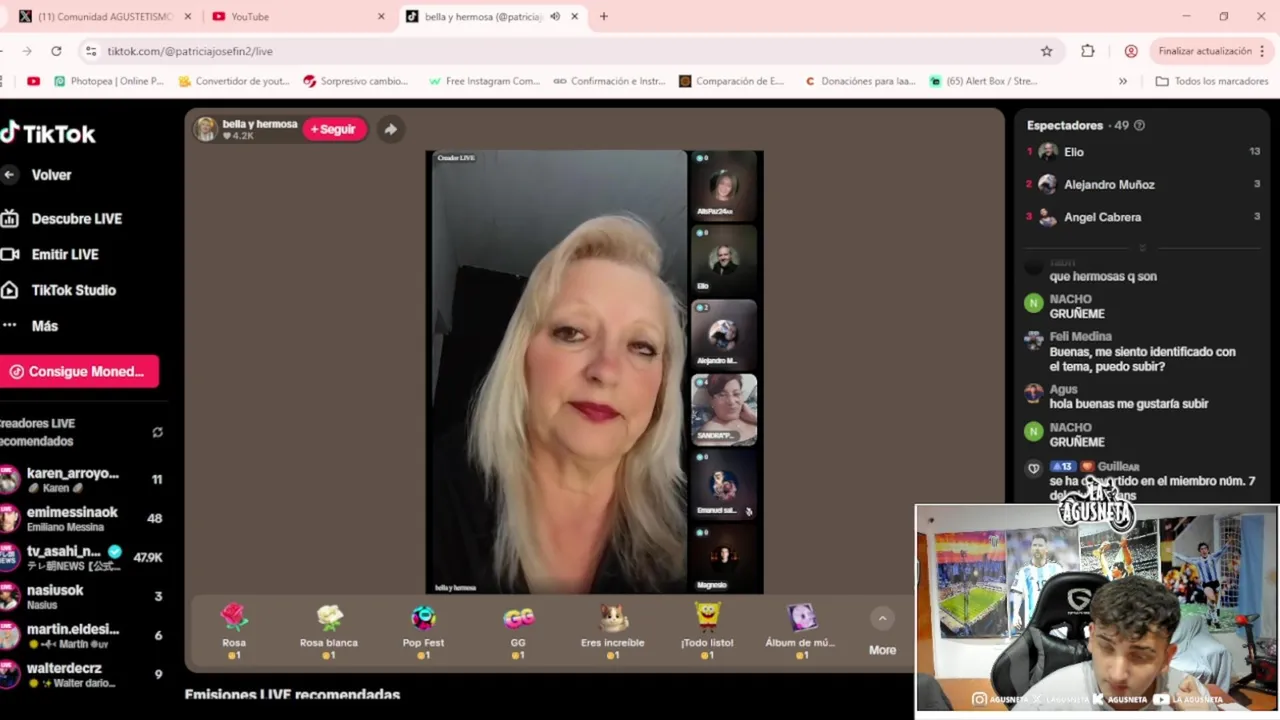This screenshot has width=1280, height=720.
Task: Open Convertidor de youtube bookmark
Action: (234, 81)
